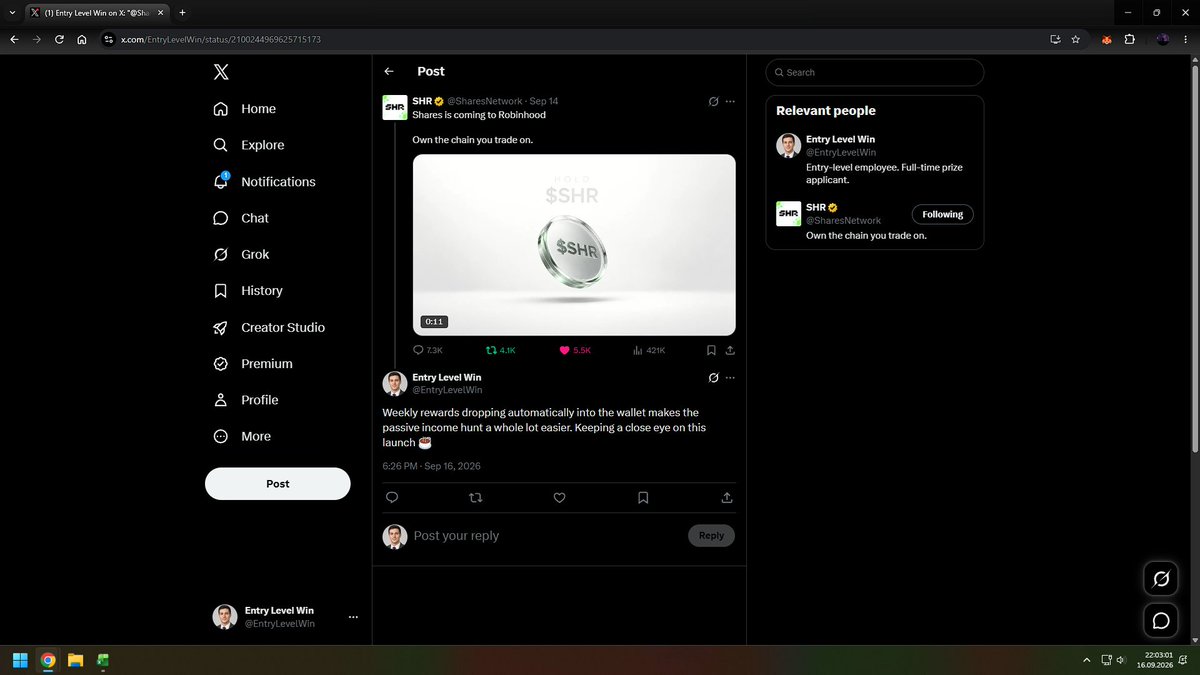The height and width of the screenshot is (675, 1200).
Task: Show hidden system tray icons
Action: tap(1086, 660)
